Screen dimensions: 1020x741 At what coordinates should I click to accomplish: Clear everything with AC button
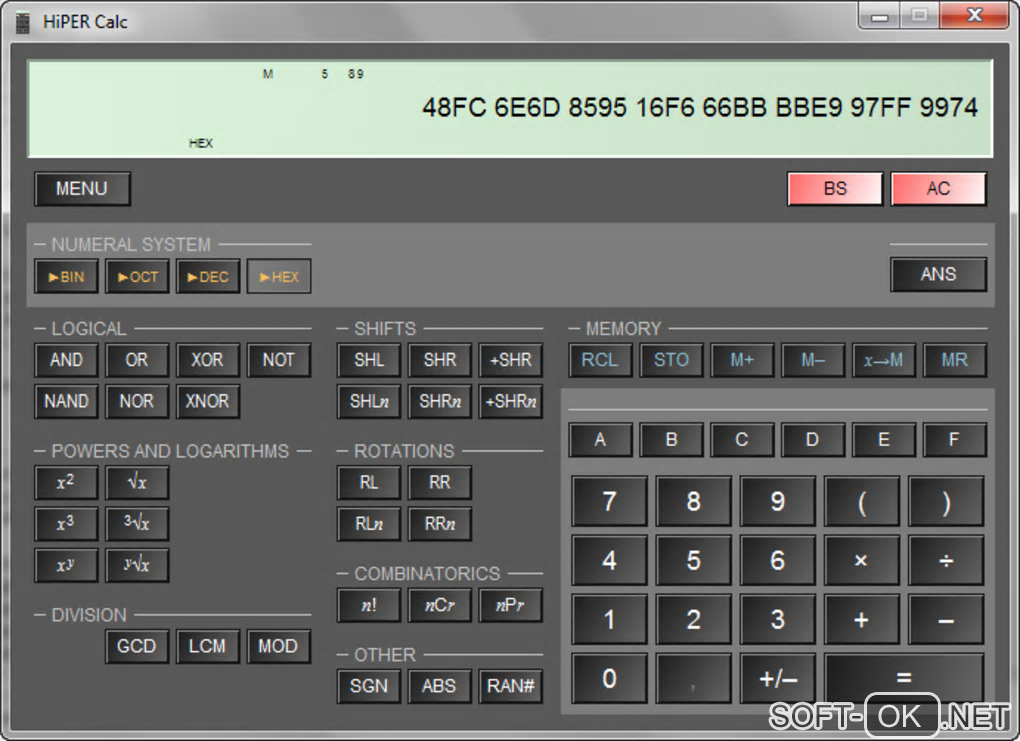click(x=938, y=189)
